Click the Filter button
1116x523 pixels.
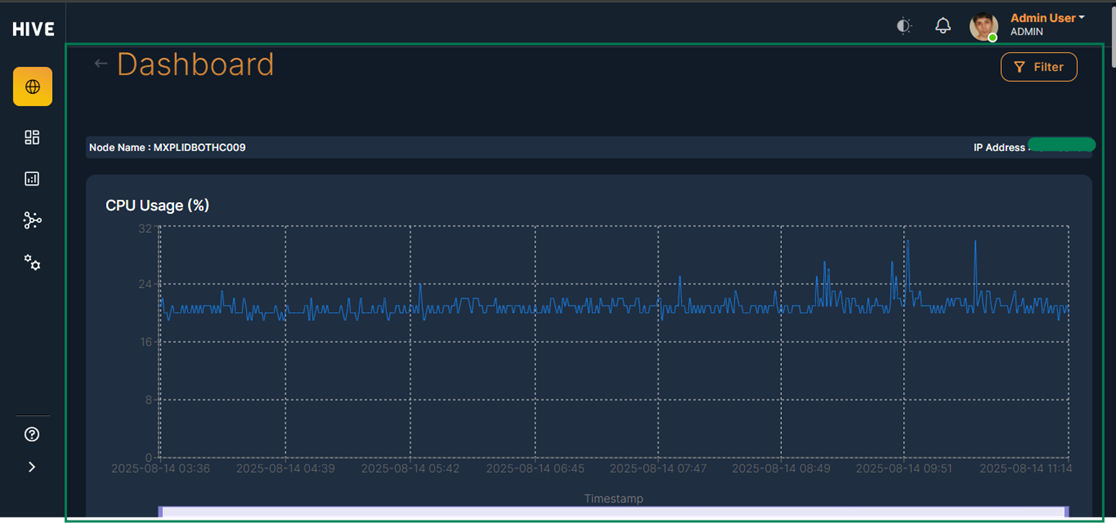click(x=1038, y=67)
